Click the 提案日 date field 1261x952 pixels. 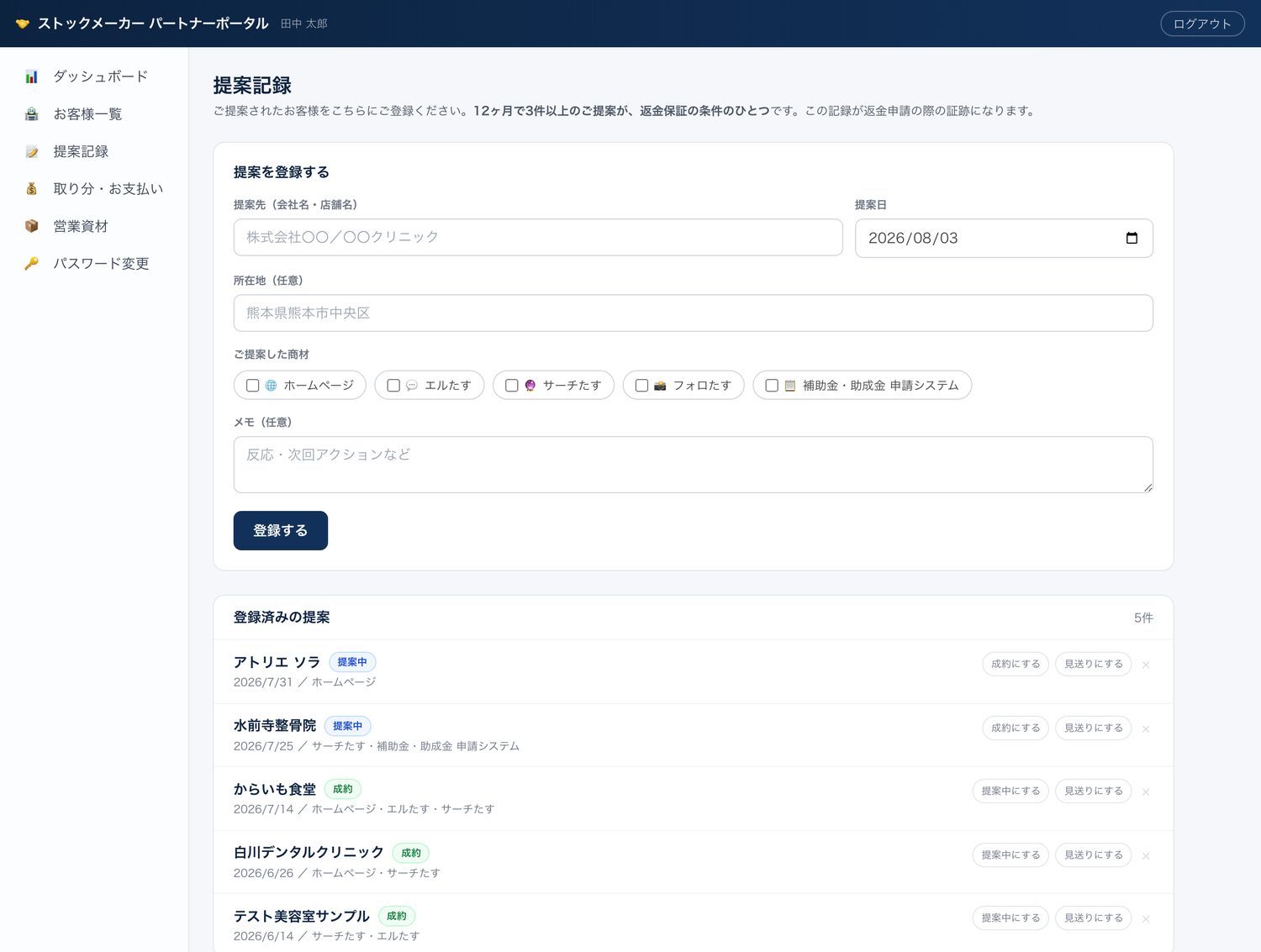click(x=1004, y=238)
